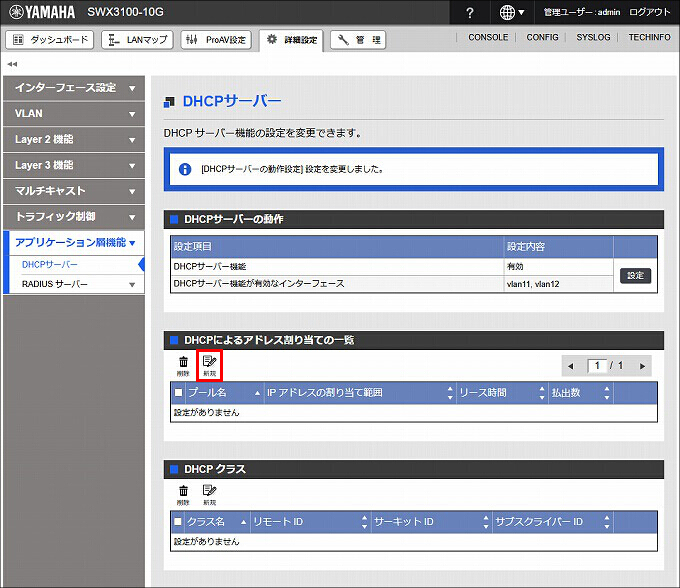Open the 管理 tab

tap(358, 40)
